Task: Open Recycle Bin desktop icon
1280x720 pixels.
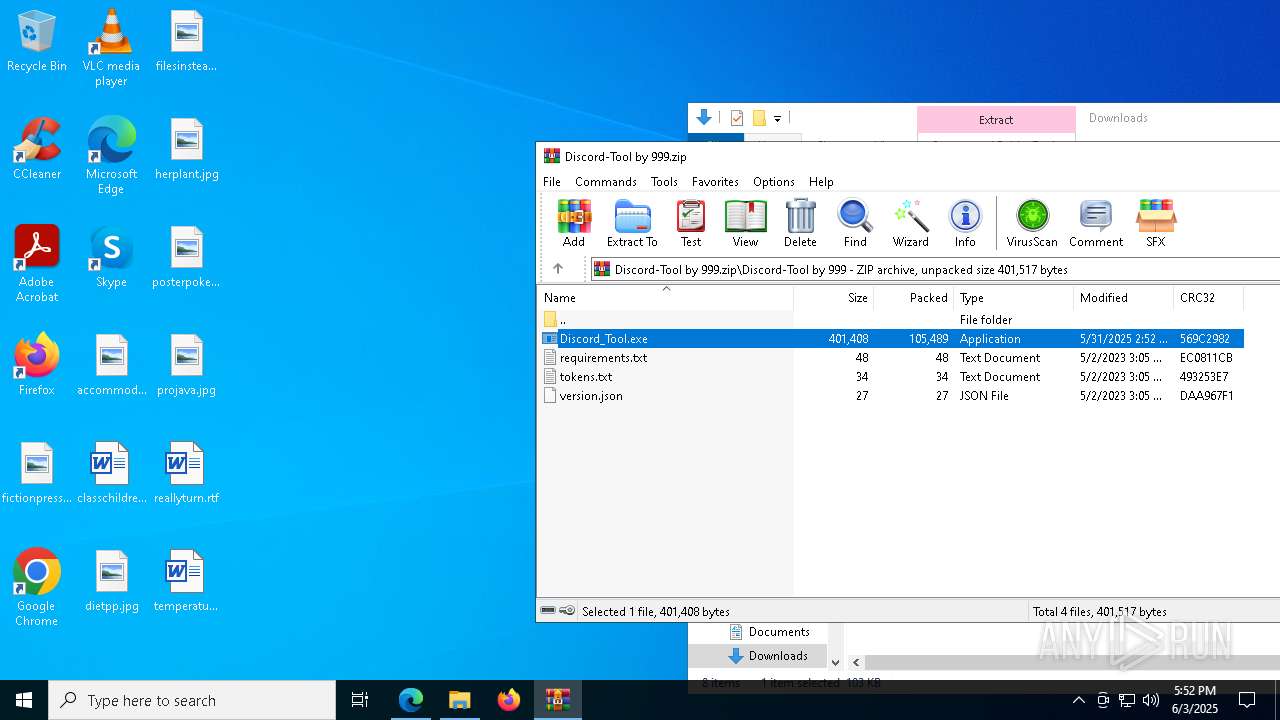Action: pos(37,42)
